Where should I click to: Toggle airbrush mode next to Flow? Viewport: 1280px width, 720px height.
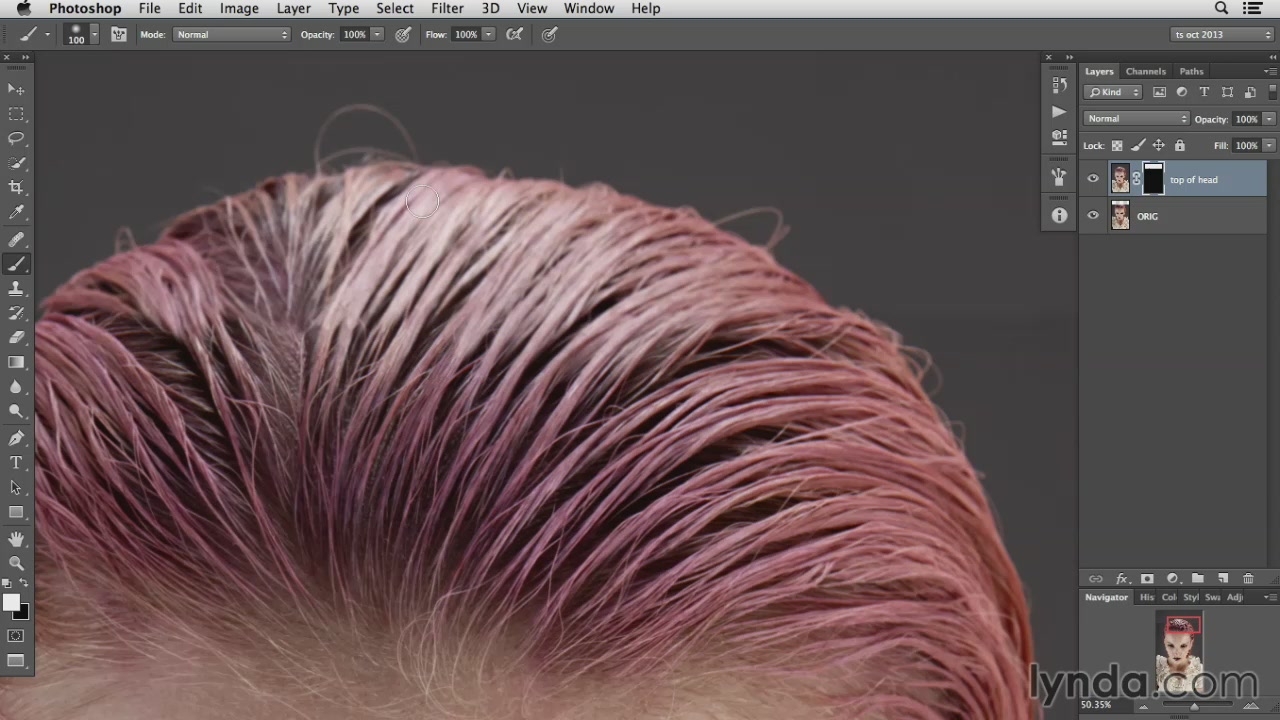tap(514, 34)
